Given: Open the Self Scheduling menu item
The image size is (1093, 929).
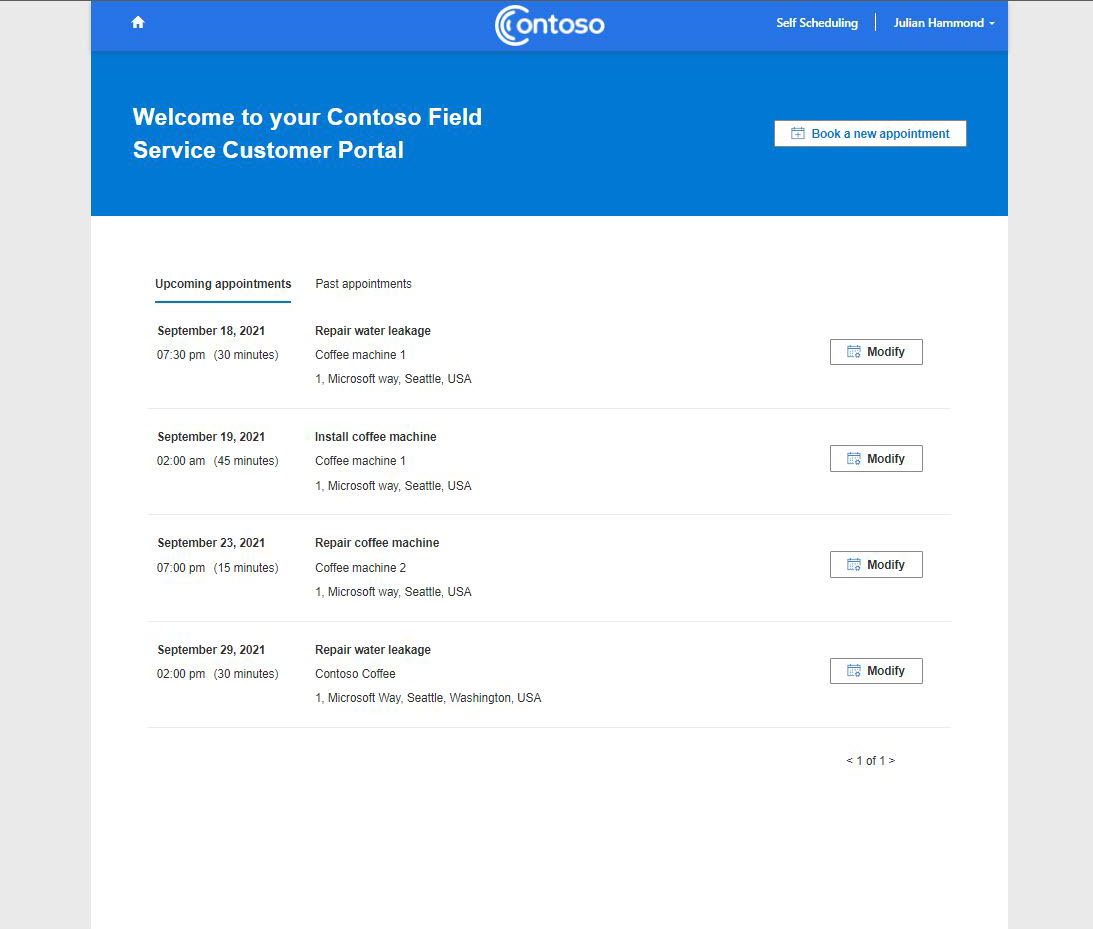Looking at the screenshot, I should coord(817,23).
